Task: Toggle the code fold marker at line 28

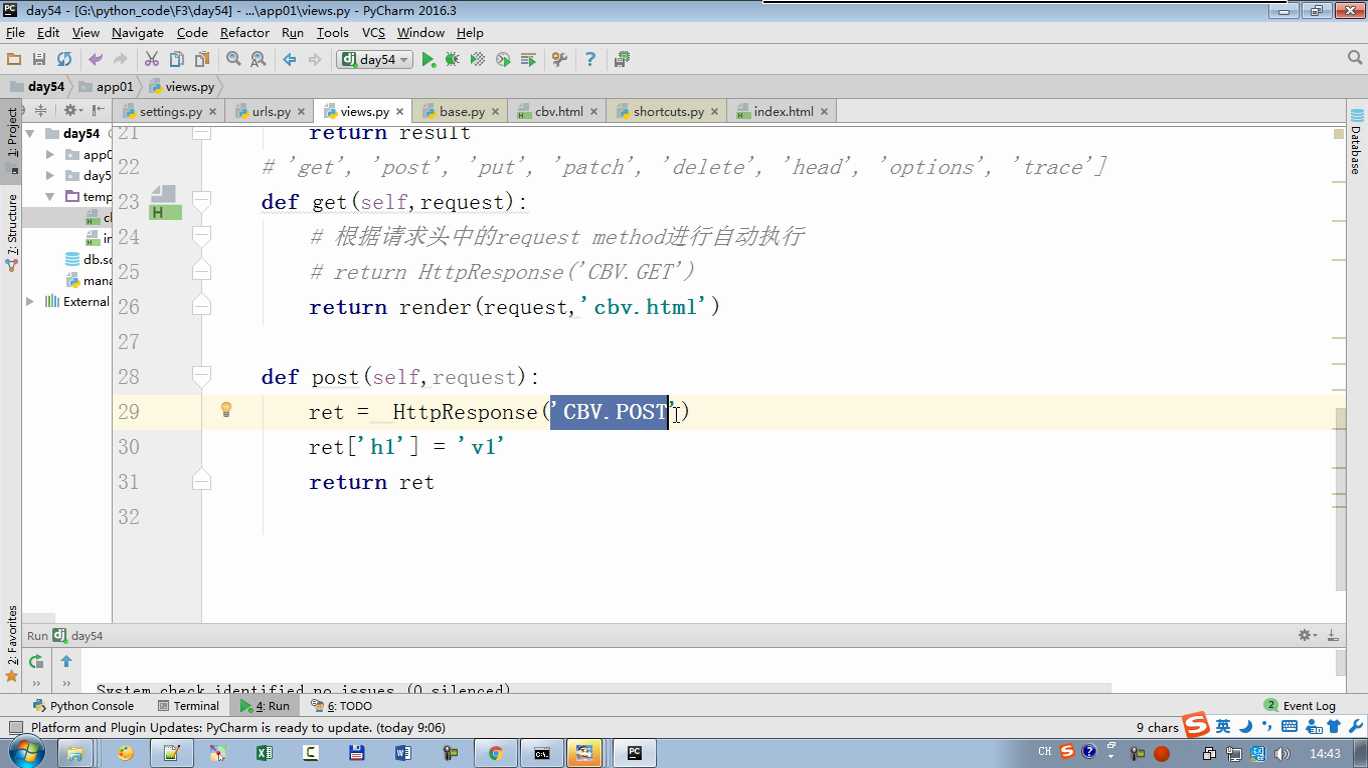Action: click(201, 376)
